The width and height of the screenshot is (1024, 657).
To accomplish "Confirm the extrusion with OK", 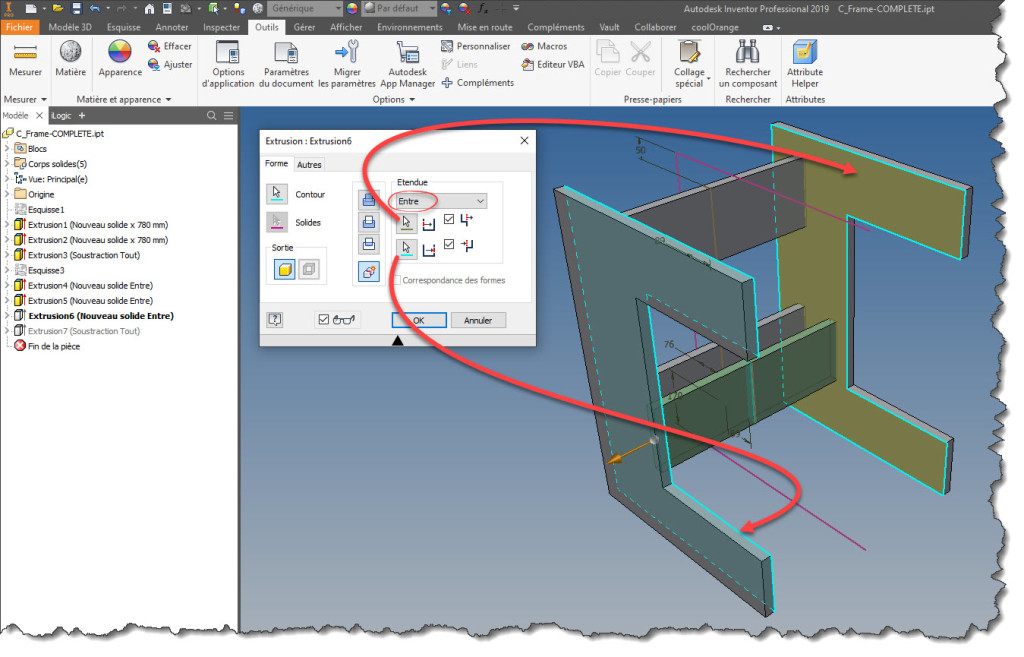I will tap(419, 320).
